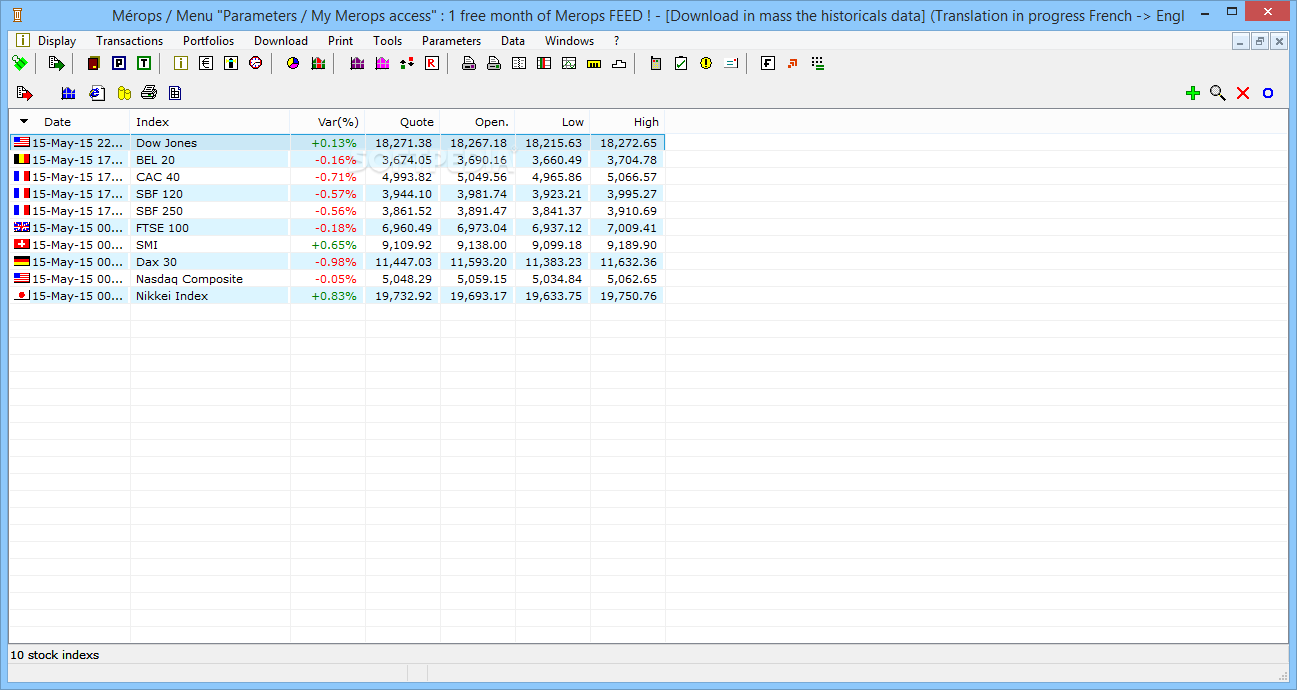This screenshot has height=690, width=1297.
Task: Sort by the Open. column header
Action: coord(478,122)
